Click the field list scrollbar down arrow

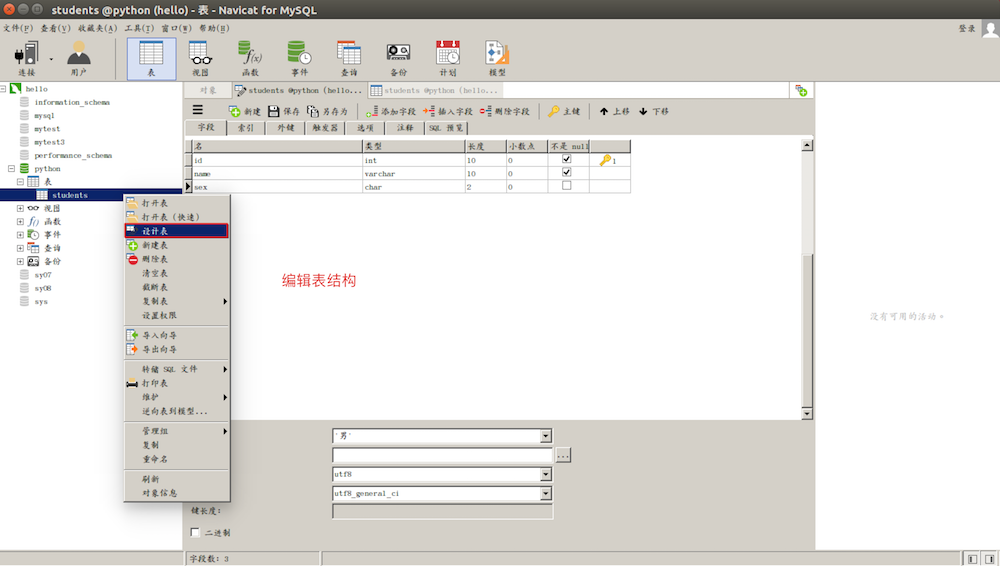point(807,413)
